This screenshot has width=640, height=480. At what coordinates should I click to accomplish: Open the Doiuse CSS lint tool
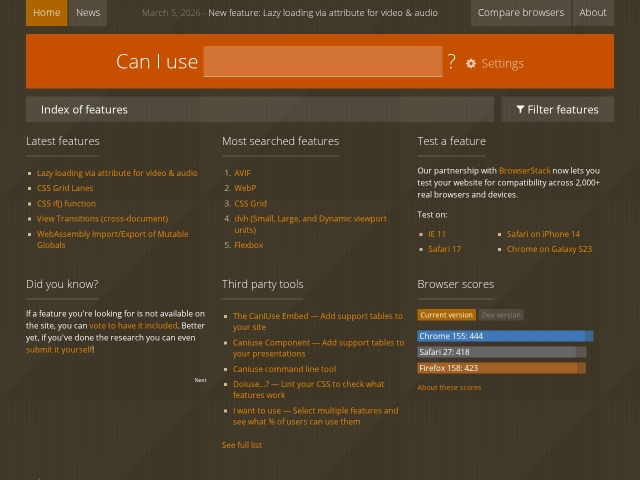[x=308, y=389]
